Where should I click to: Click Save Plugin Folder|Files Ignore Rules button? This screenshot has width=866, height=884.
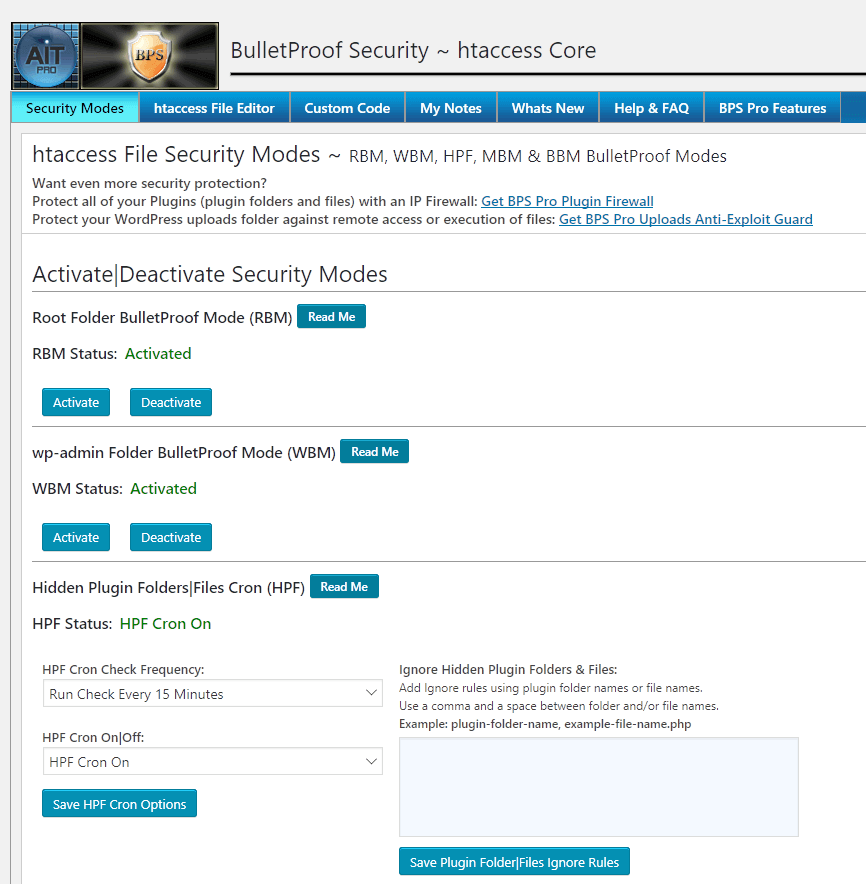point(514,861)
